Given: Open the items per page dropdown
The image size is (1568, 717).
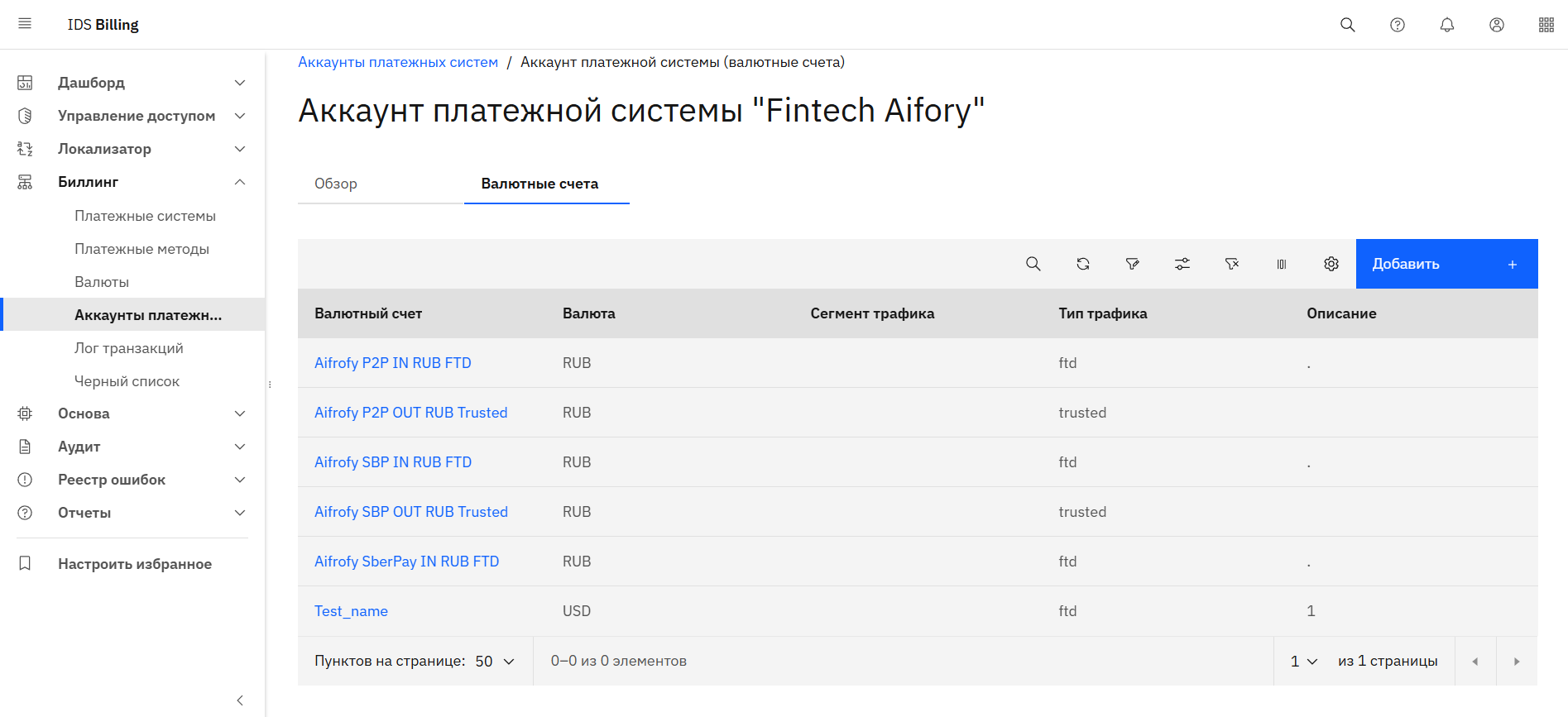Looking at the screenshot, I should (x=495, y=661).
